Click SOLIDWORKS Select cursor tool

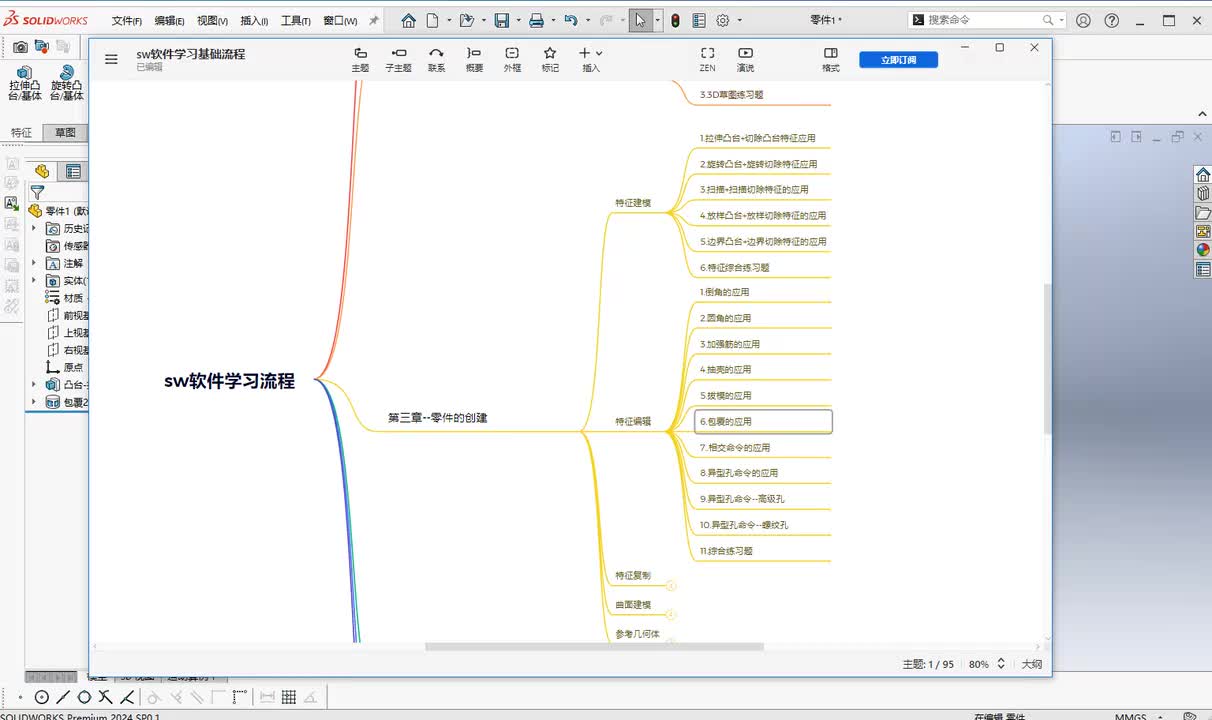pos(640,20)
